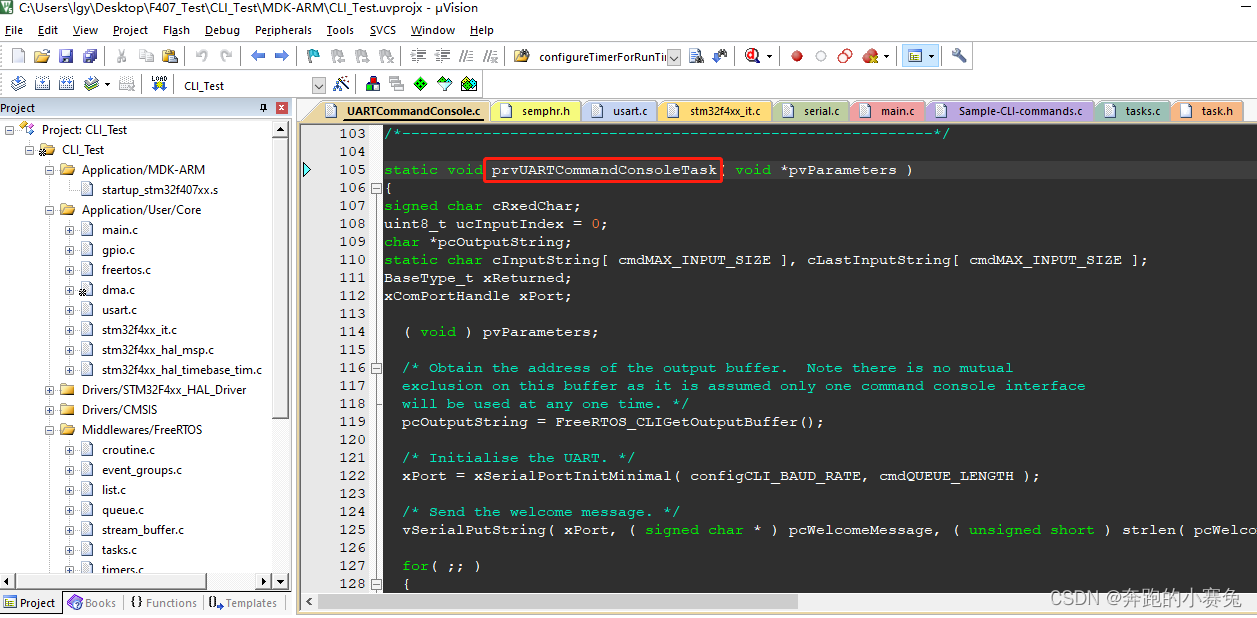Open a file using the folder icon

42,56
